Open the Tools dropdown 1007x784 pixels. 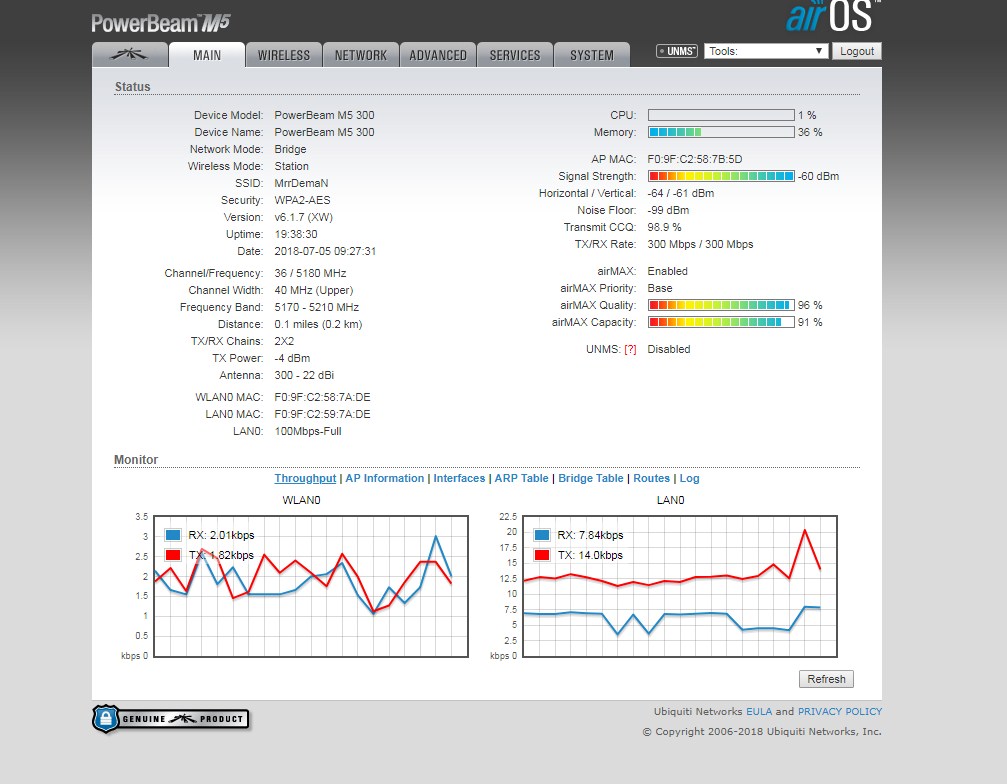[765, 51]
